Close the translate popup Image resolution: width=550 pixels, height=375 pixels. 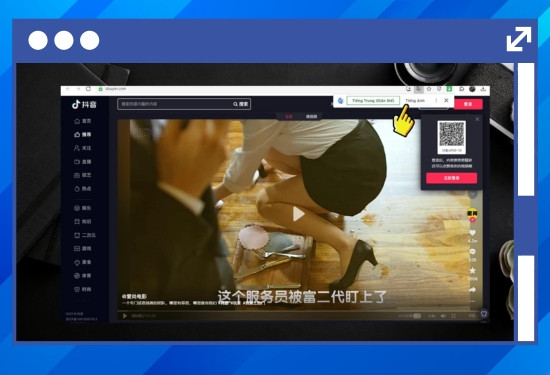point(446,100)
